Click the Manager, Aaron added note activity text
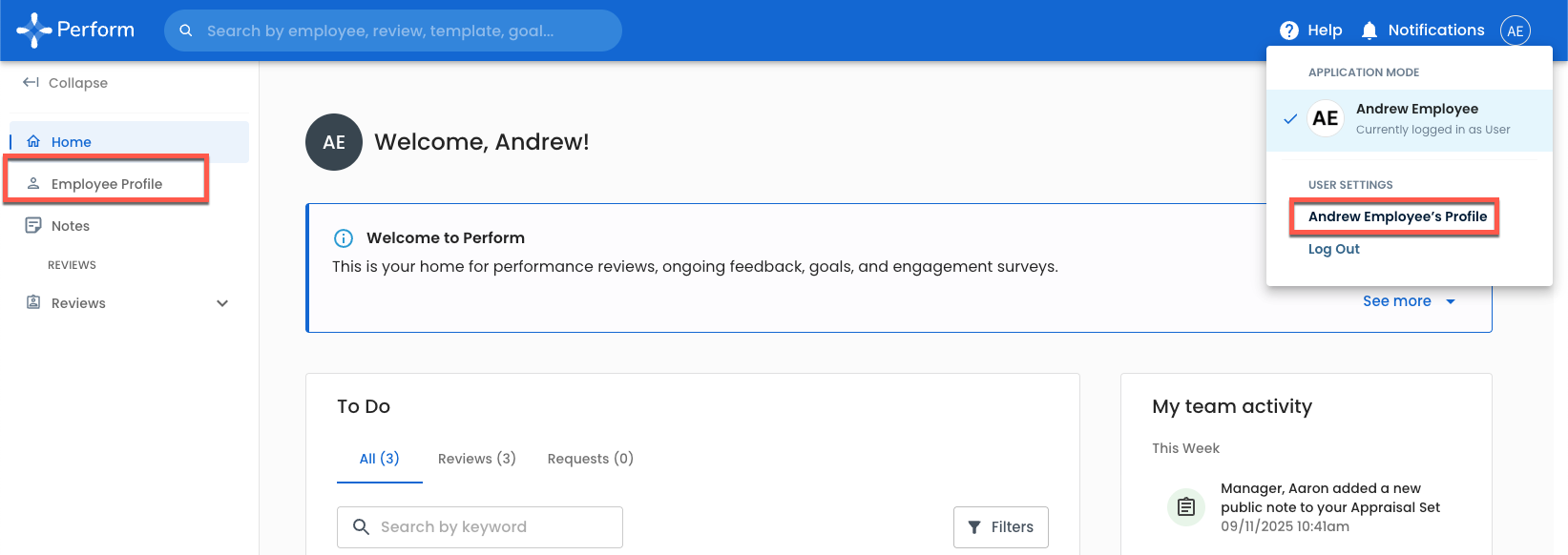Image resolution: width=1568 pixels, height=555 pixels. [x=1330, y=498]
